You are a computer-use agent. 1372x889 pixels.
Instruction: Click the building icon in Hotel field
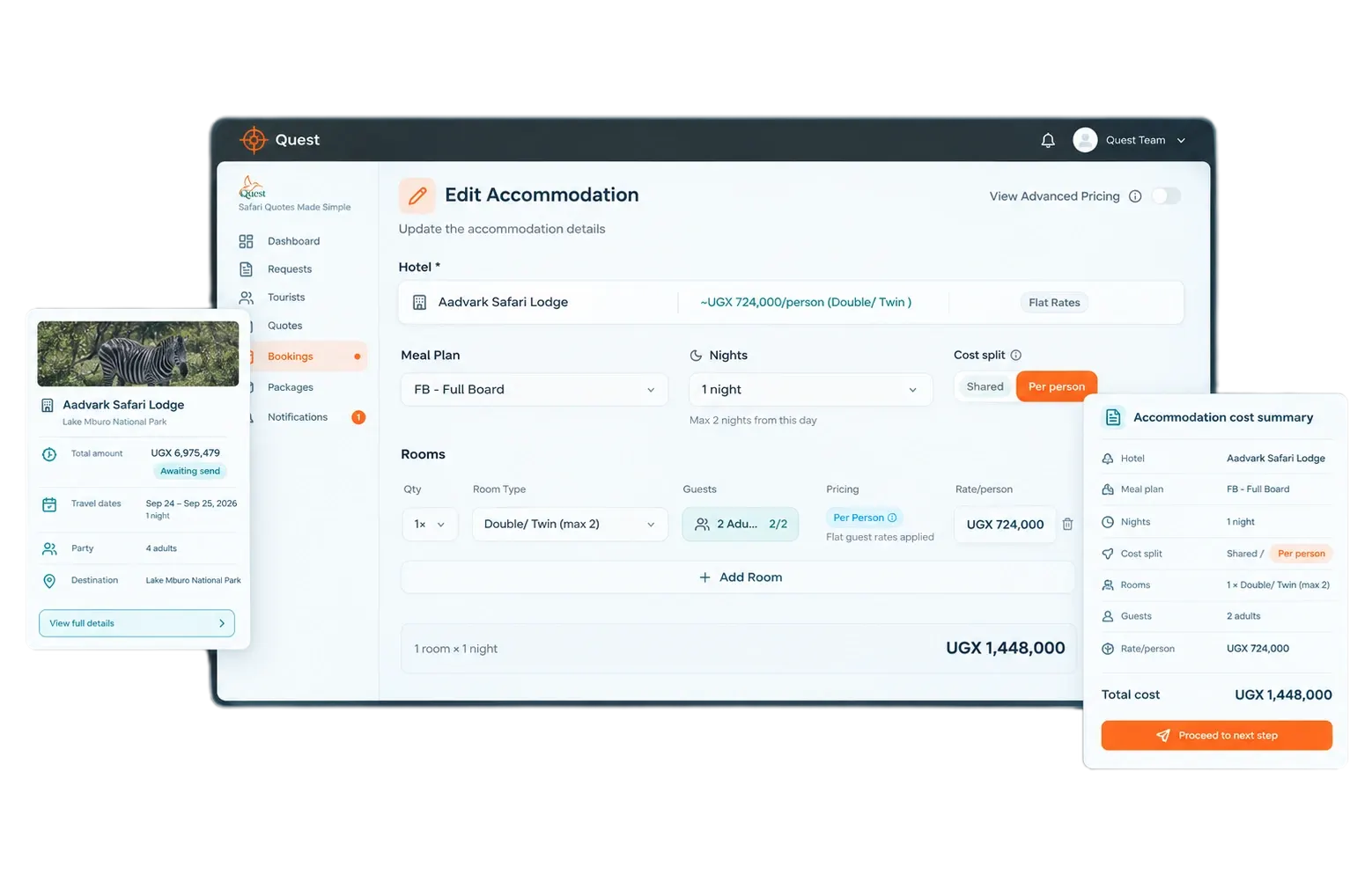[x=419, y=302]
